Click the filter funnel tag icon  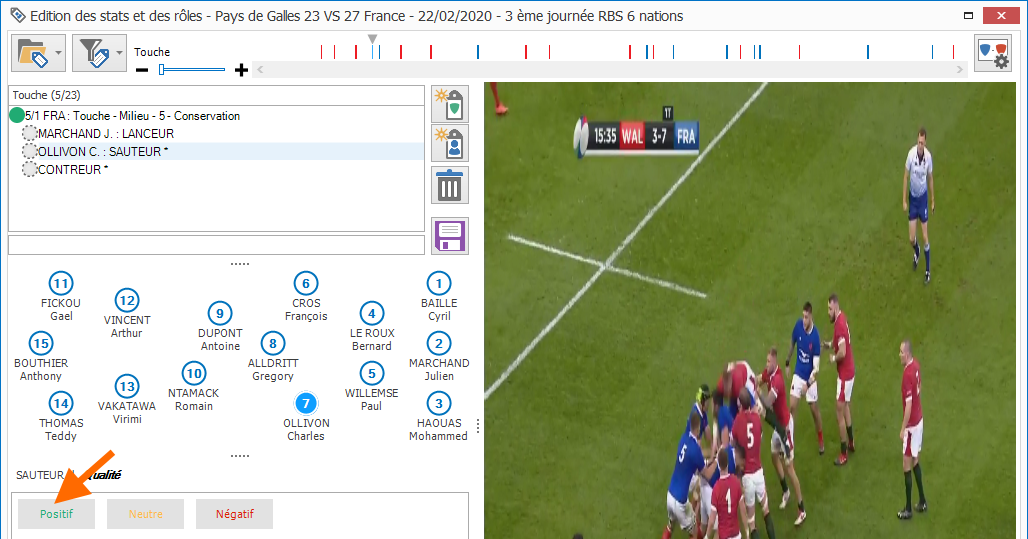(x=92, y=52)
